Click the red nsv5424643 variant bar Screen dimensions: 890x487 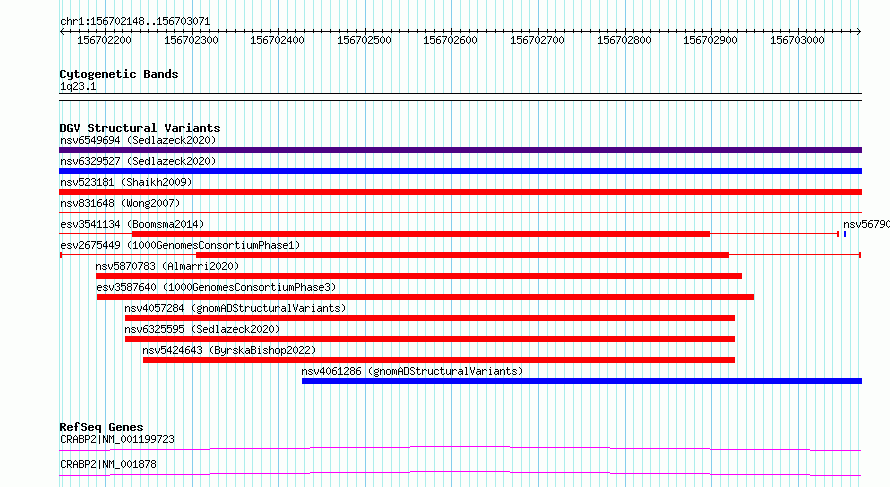pyautogui.click(x=439, y=360)
